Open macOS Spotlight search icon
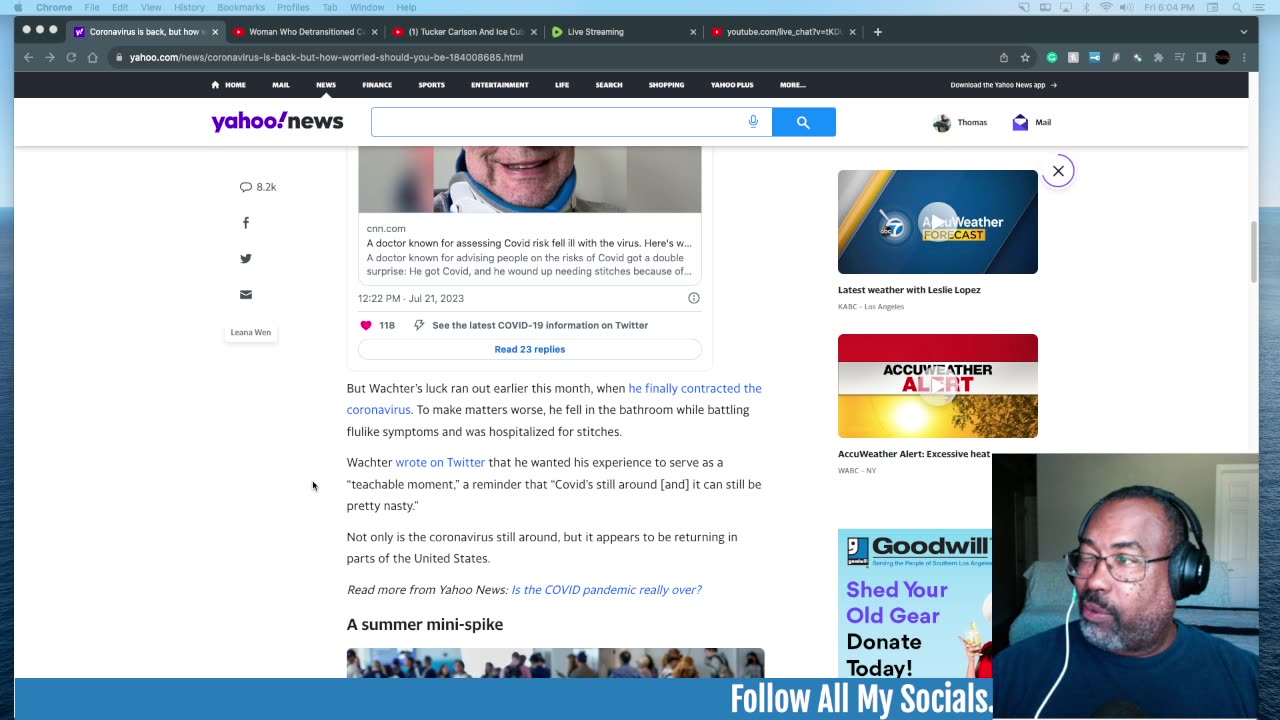This screenshot has height=720, width=1280. click(x=1237, y=7)
